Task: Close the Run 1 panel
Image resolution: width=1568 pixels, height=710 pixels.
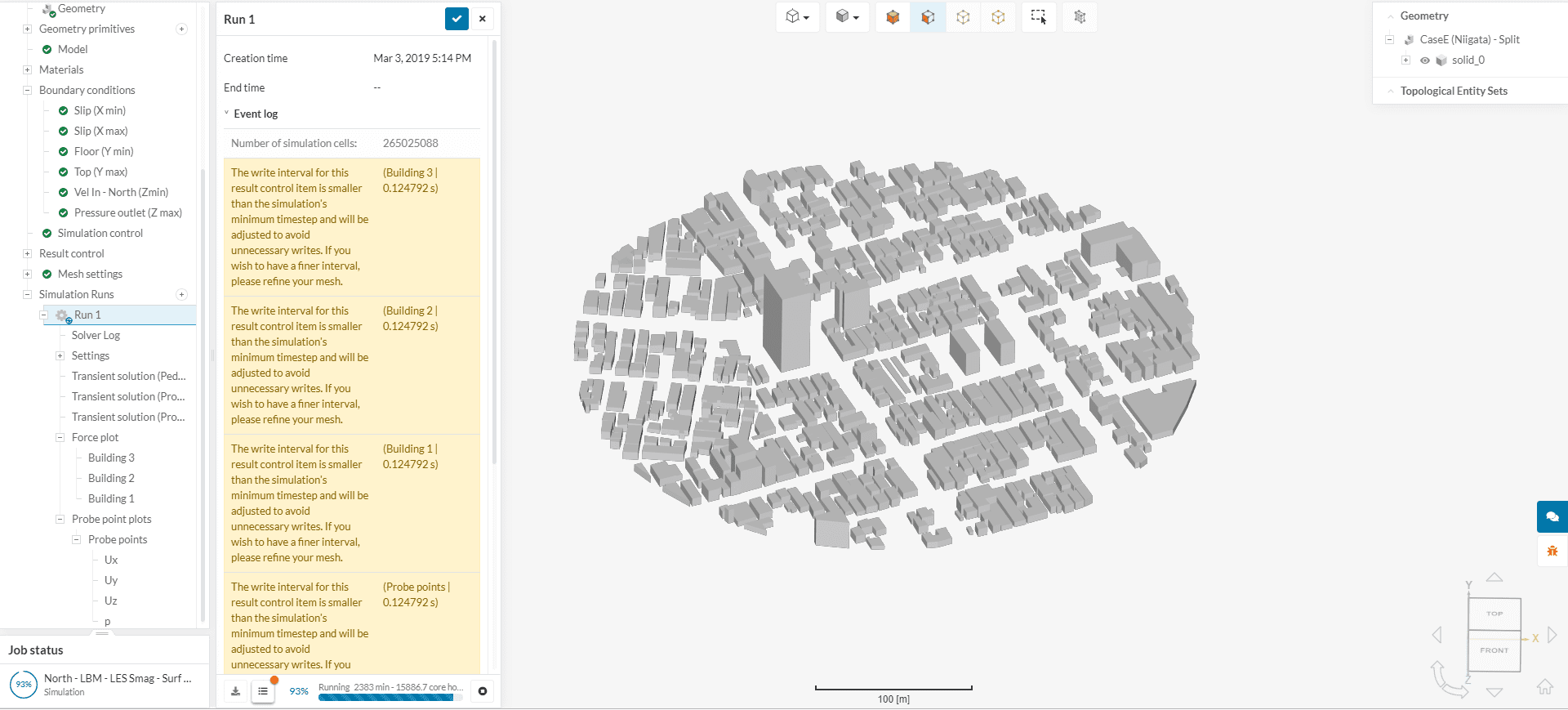Action: point(483,19)
